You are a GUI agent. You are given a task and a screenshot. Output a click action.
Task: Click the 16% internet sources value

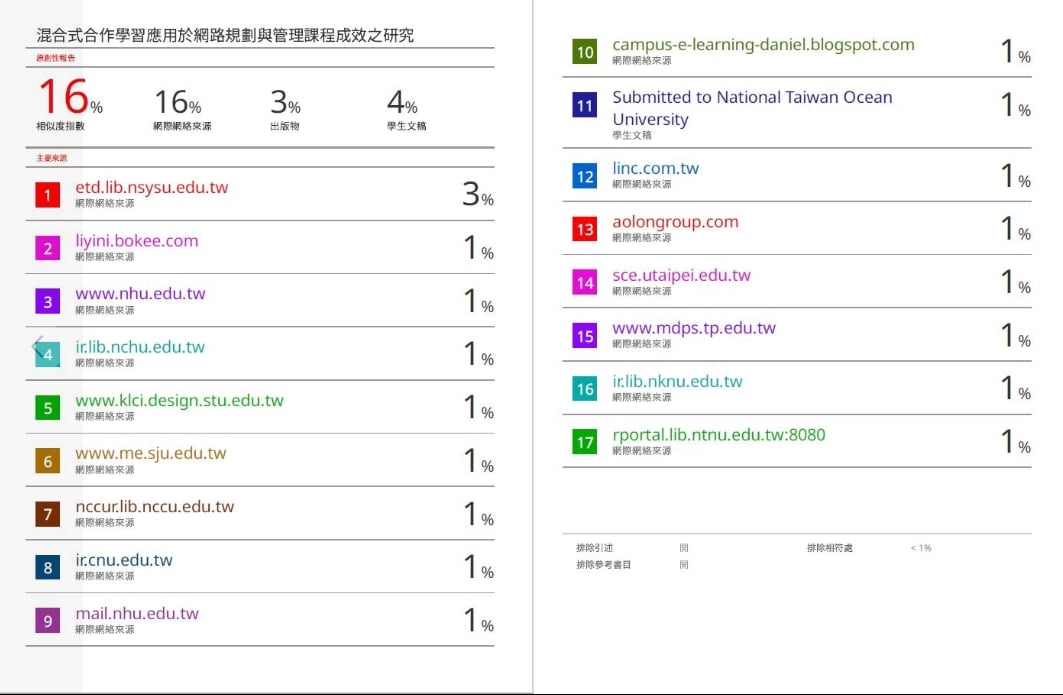[x=178, y=102]
